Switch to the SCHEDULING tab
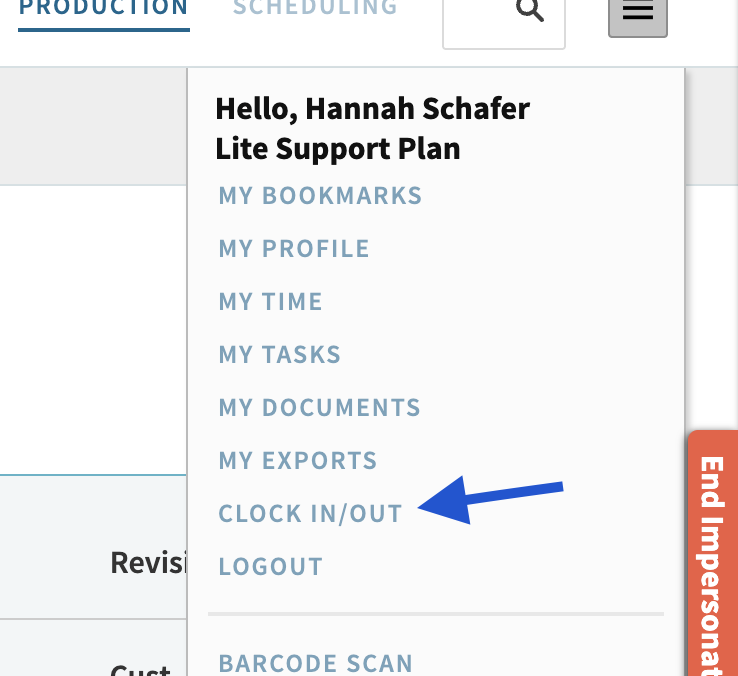Viewport: 738px width, 676px height. [315, 8]
